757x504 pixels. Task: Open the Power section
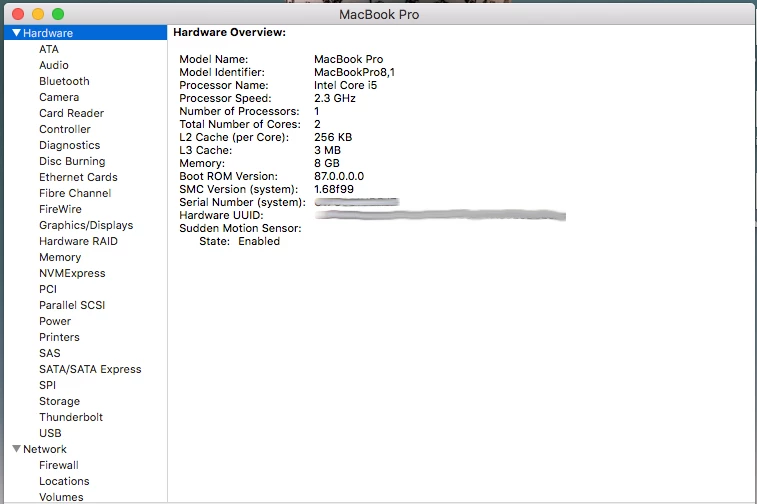coord(55,321)
